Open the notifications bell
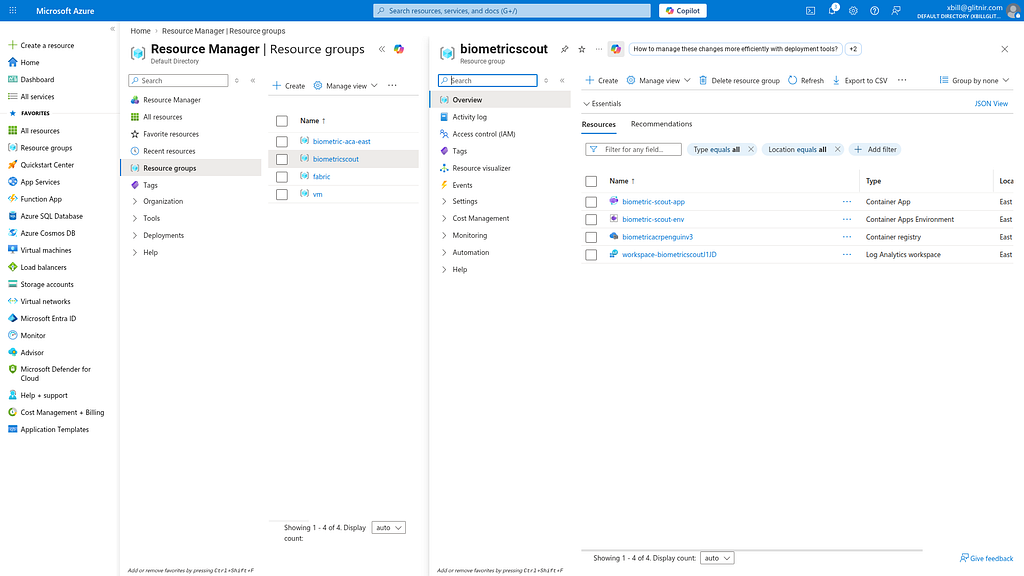1024x576 pixels. click(x=832, y=10)
